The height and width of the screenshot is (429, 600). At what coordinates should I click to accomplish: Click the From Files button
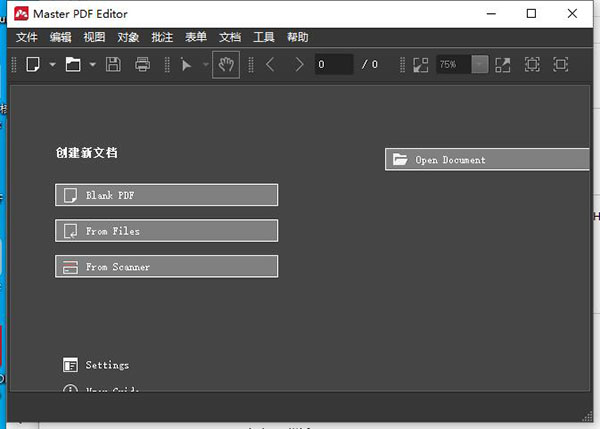coord(166,231)
